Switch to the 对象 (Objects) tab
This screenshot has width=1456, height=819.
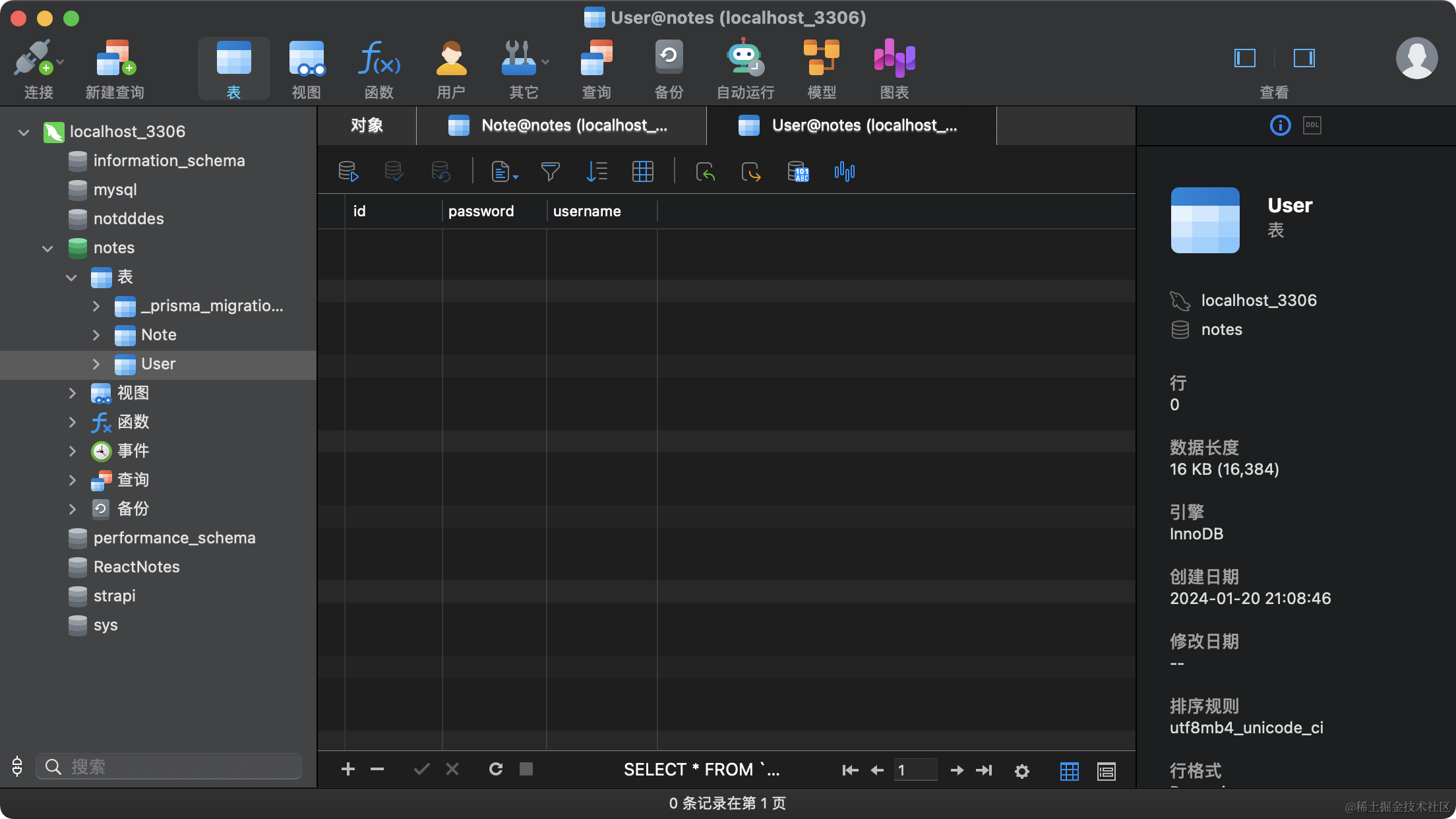(x=367, y=125)
